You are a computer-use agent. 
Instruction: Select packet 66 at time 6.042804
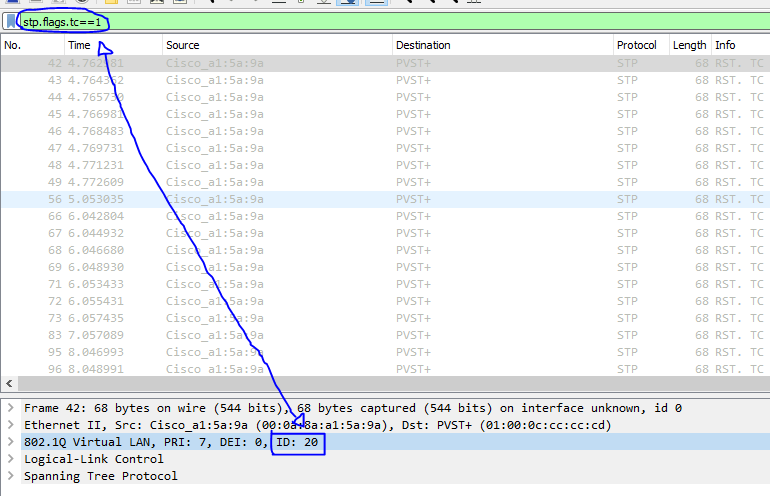(x=385, y=216)
